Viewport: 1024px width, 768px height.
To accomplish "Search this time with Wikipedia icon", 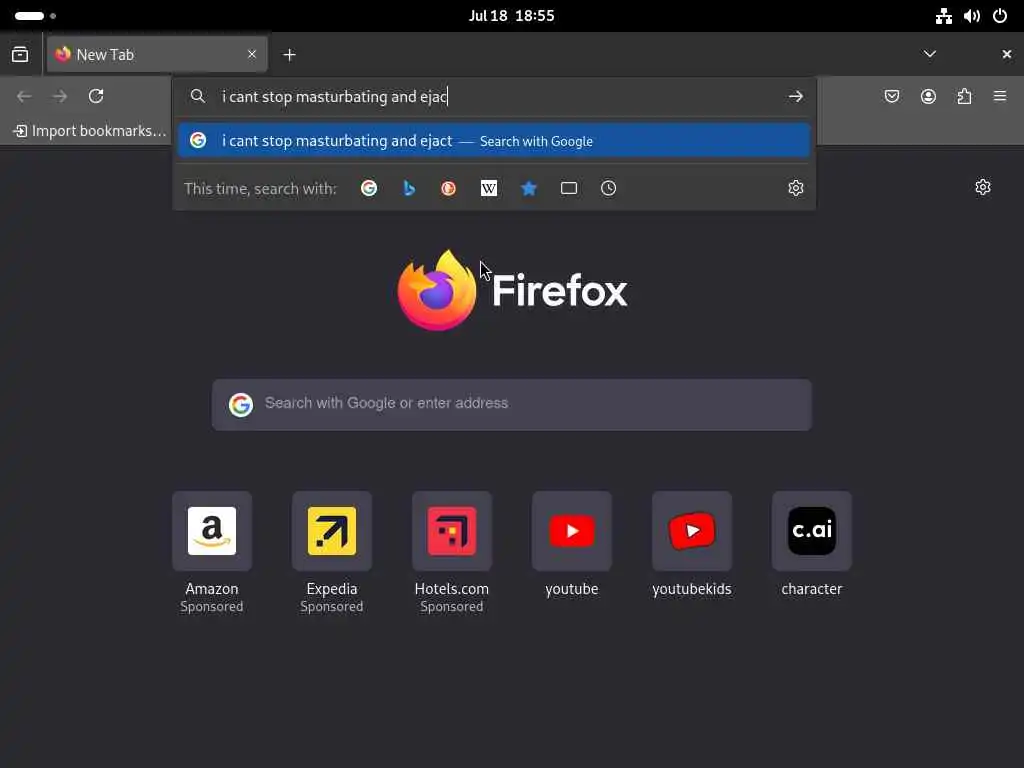I will [x=488, y=189].
